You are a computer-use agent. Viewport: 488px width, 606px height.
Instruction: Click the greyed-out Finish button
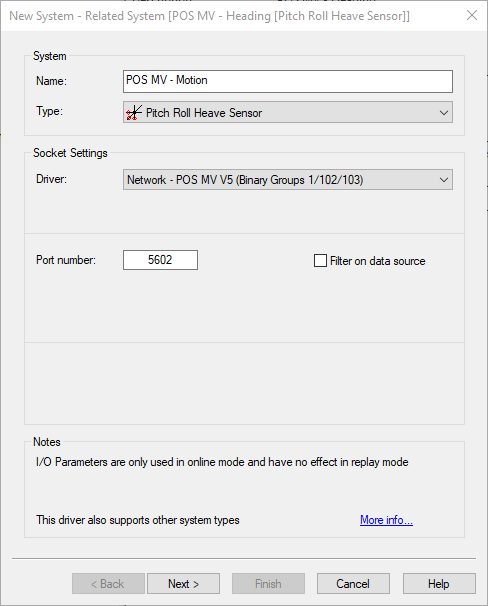(x=268, y=584)
